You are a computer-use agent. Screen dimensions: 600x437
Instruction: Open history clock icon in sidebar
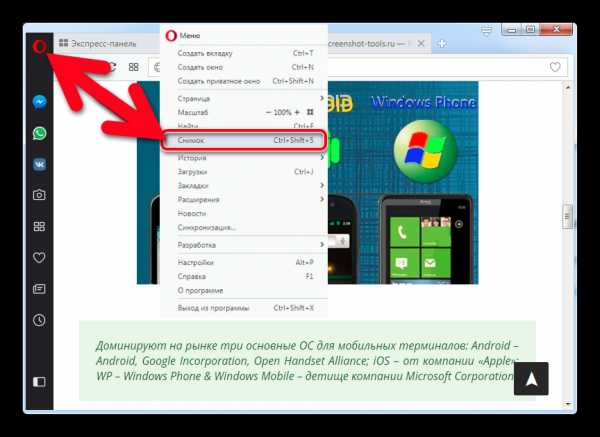click(39, 320)
